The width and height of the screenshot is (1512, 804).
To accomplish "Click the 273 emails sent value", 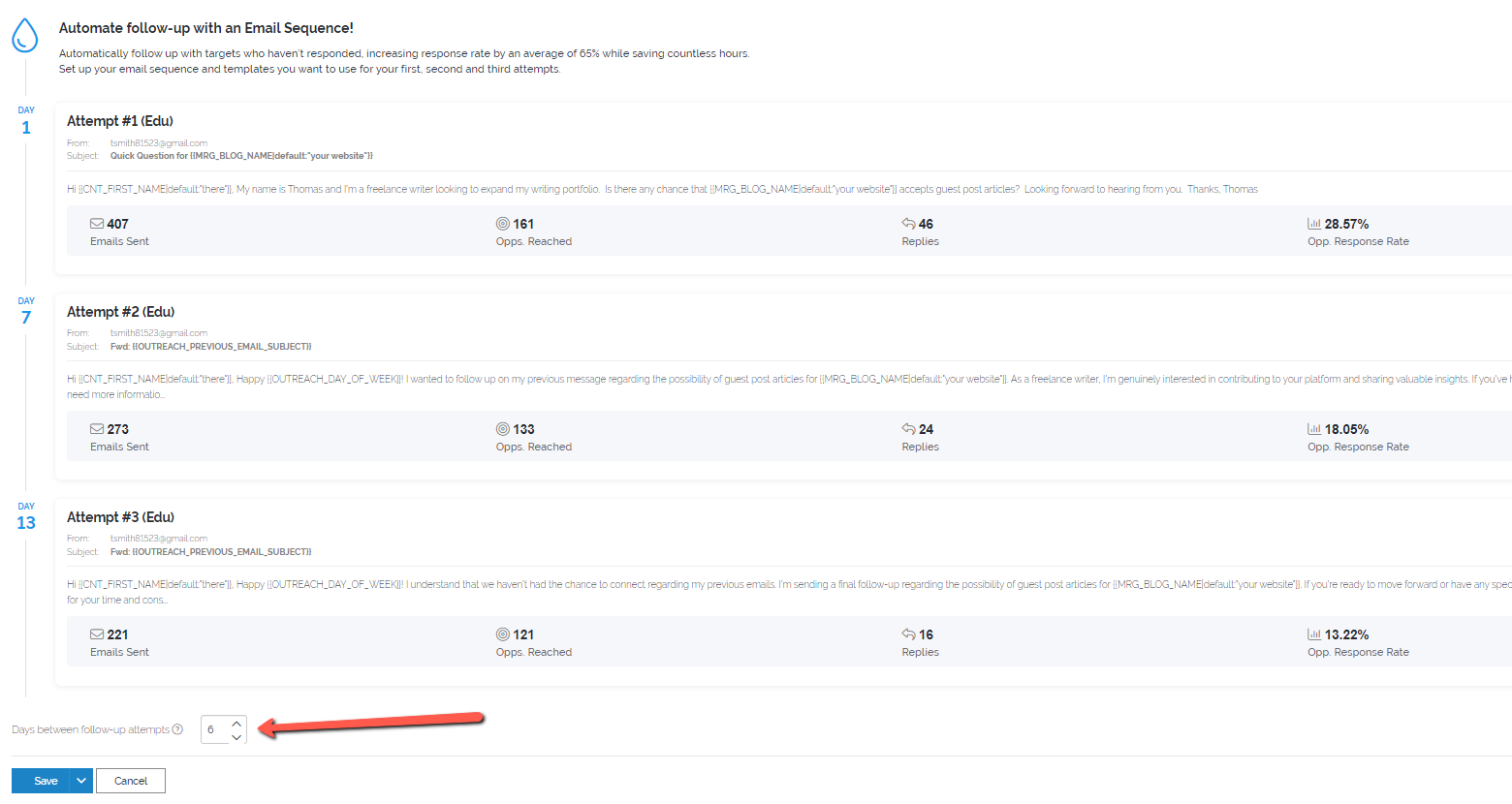I will click(x=117, y=429).
